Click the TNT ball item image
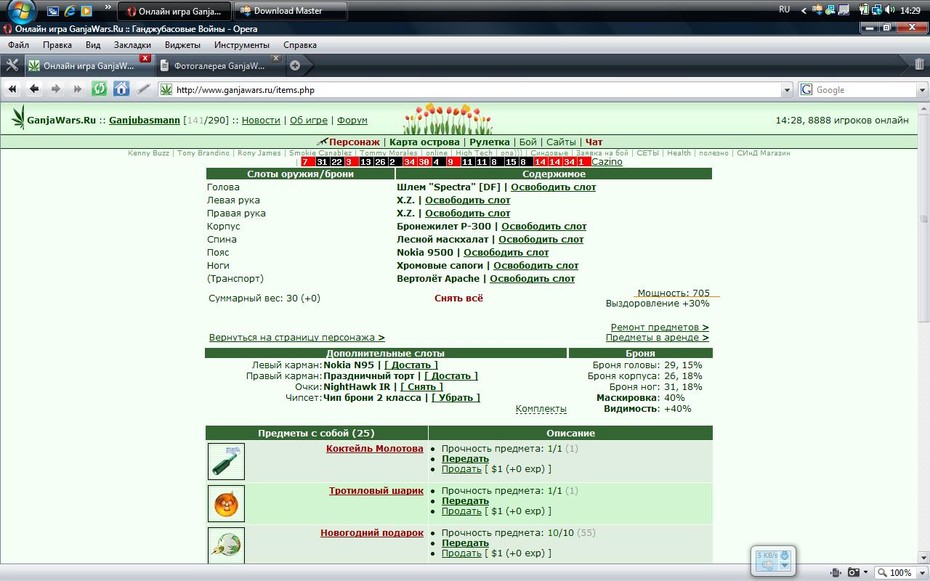The height and width of the screenshot is (581, 930). pos(226,503)
